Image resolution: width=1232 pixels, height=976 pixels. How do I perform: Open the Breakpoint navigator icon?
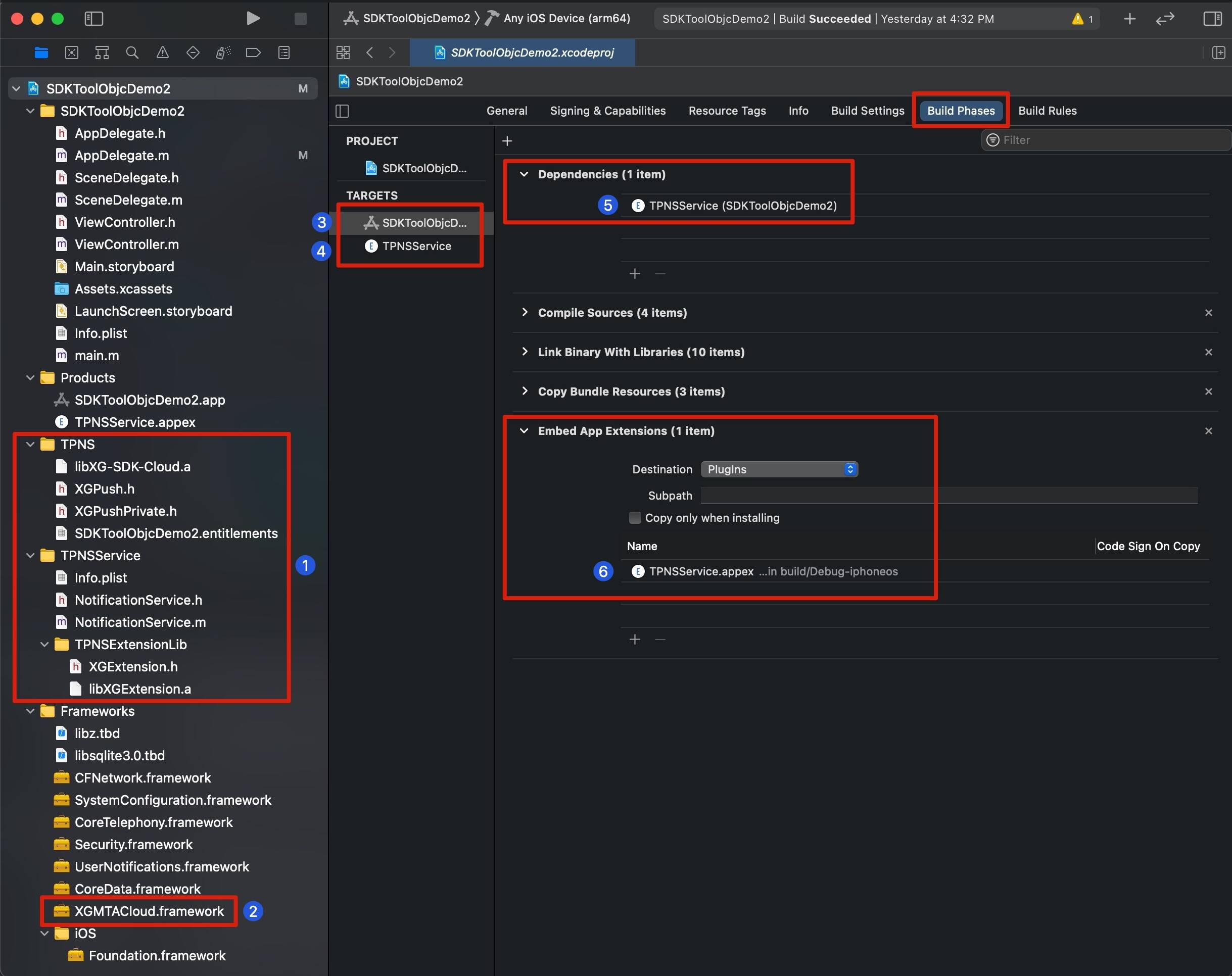[253, 53]
